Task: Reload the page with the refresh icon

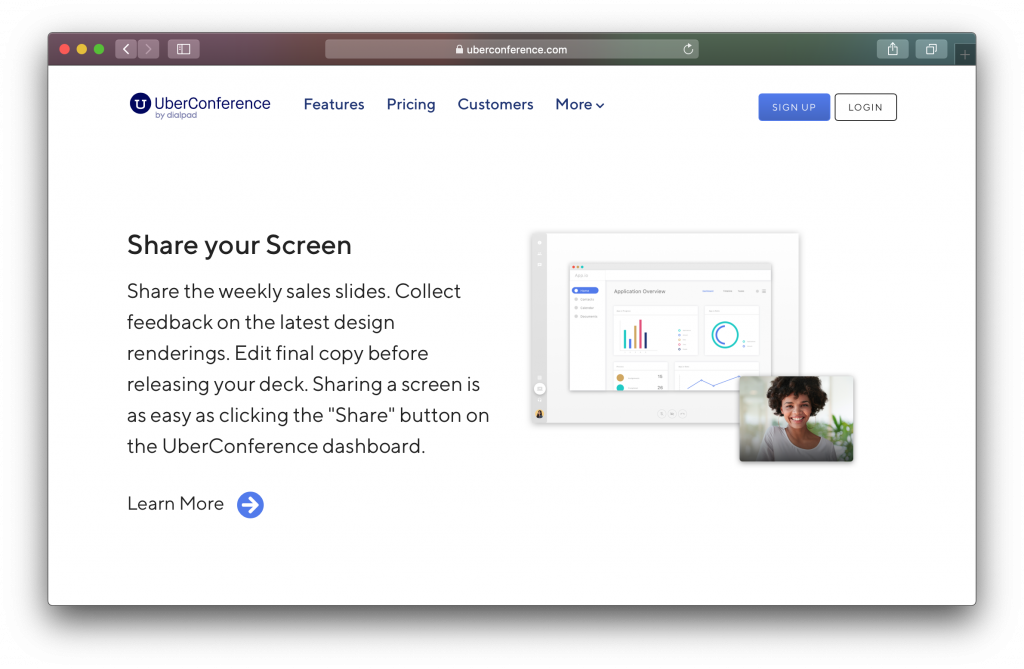Action: tap(688, 49)
